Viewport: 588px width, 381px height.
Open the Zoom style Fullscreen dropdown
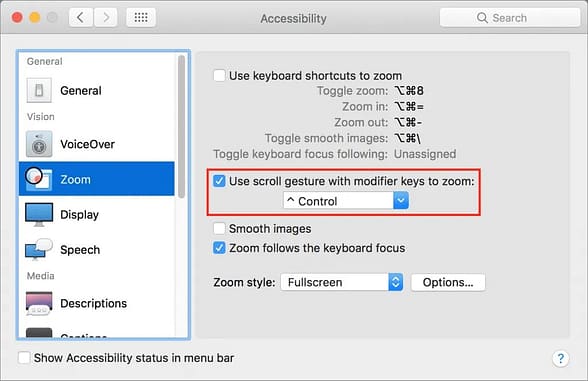click(x=342, y=282)
